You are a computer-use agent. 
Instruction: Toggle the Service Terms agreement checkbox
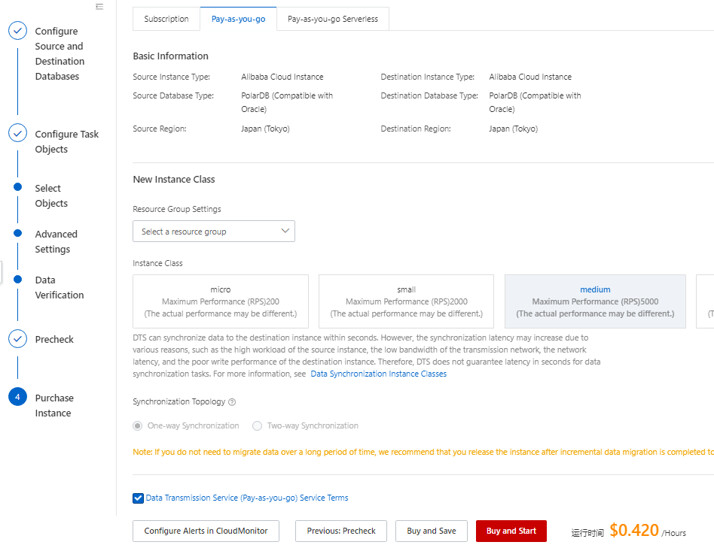[138, 498]
